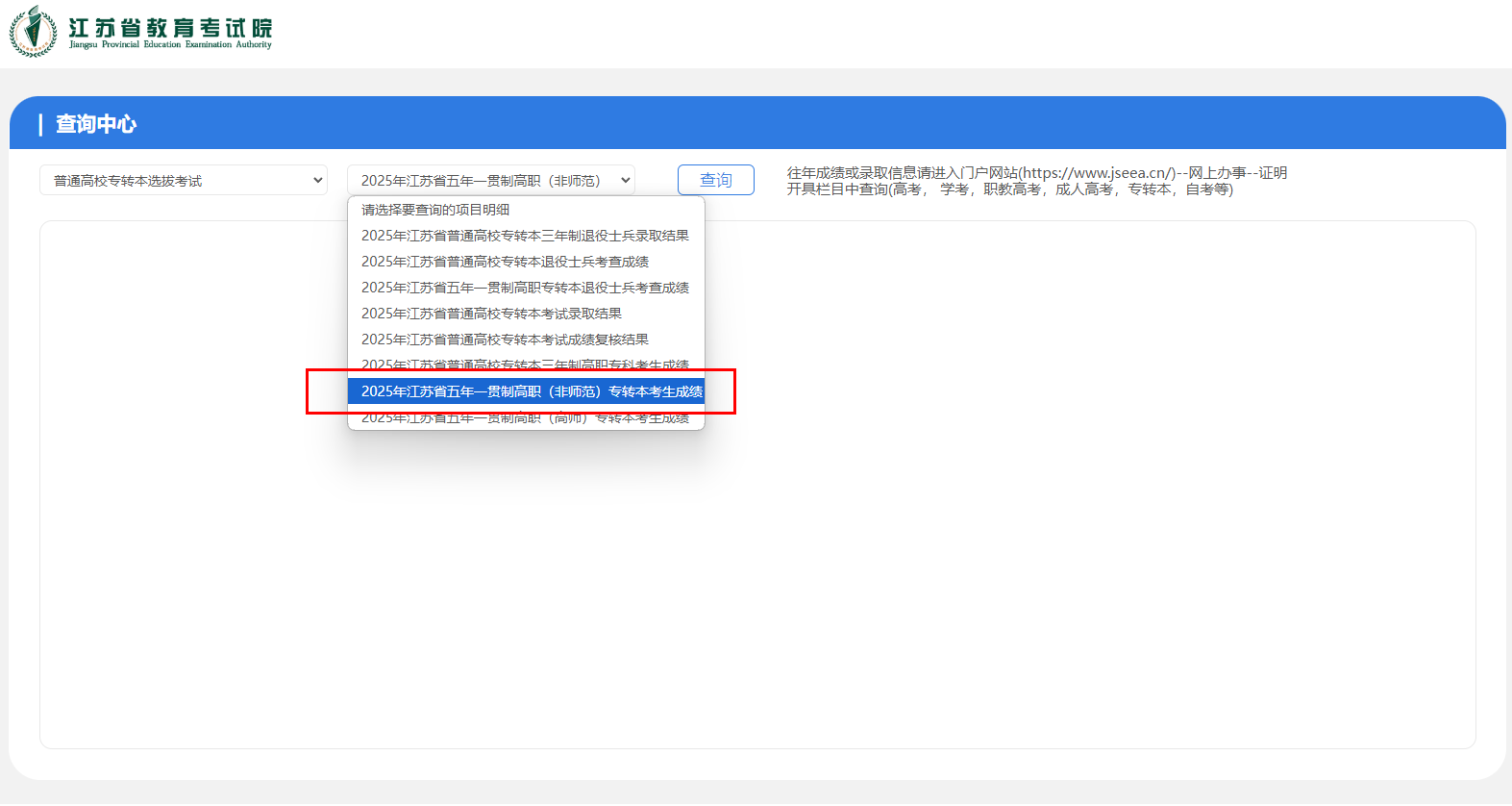This screenshot has width=1512, height=806.
Task: Select 专转本考试成绩复核结果 option
Action: point(505,340)
